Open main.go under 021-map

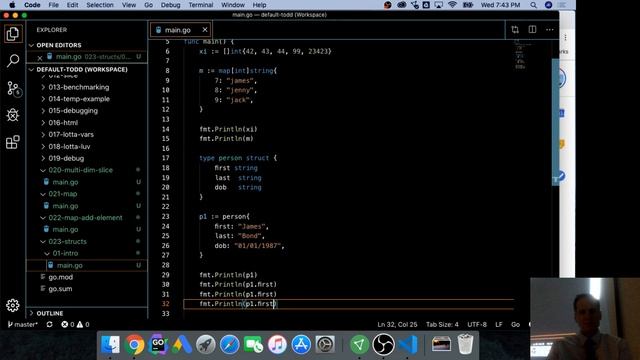tap(65, 206)
